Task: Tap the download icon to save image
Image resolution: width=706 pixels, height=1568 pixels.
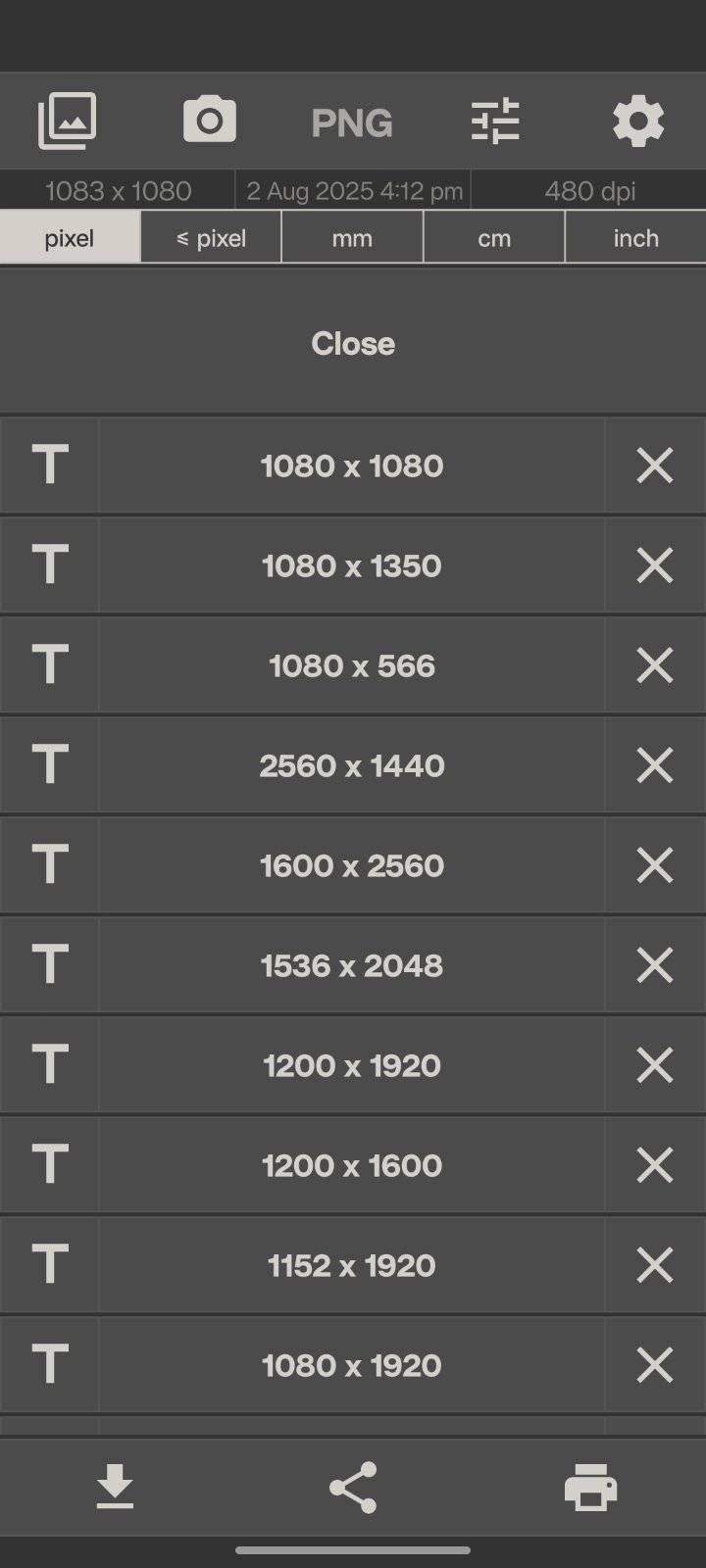Action: point(115,1487)
